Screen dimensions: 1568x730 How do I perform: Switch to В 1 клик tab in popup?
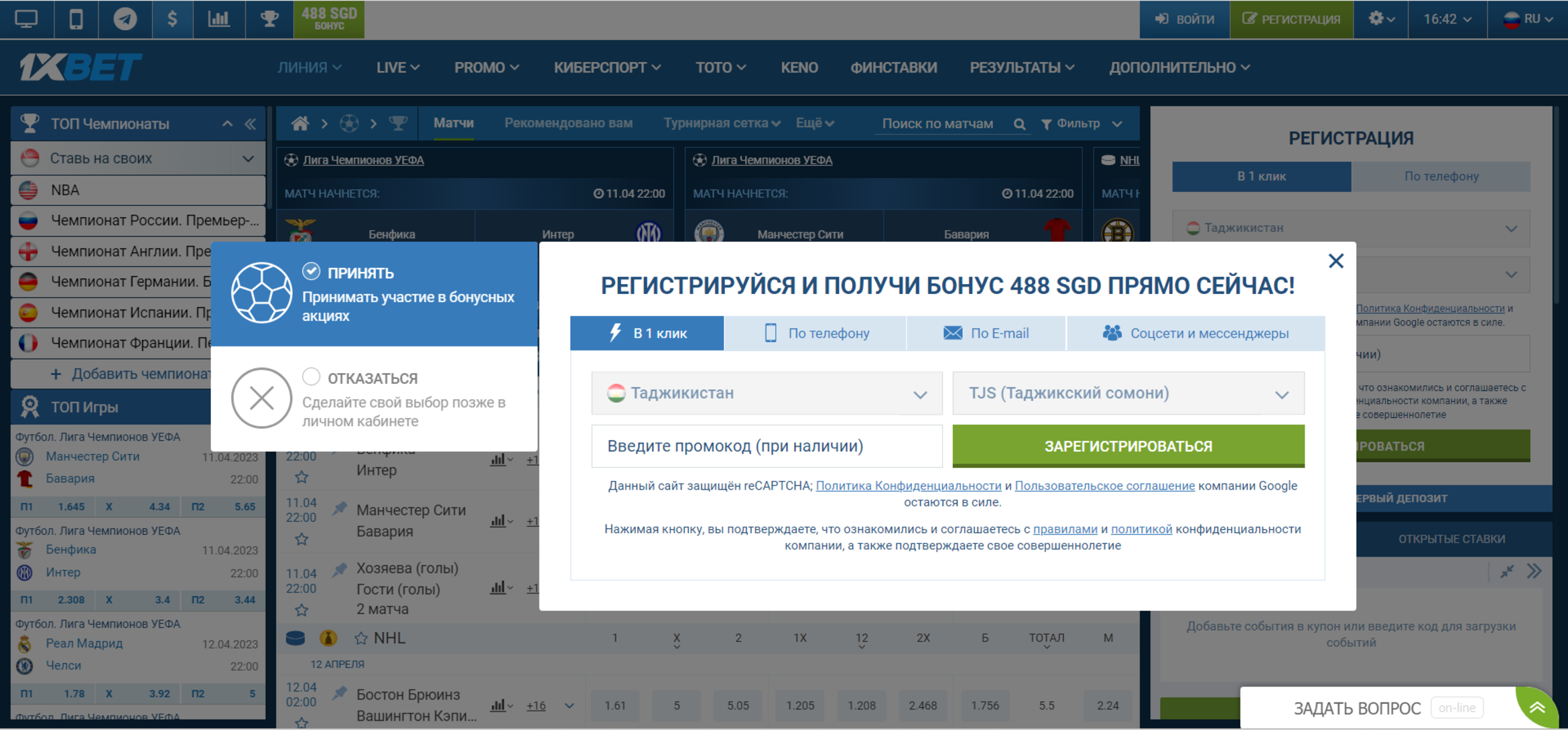tap(647, 333)
